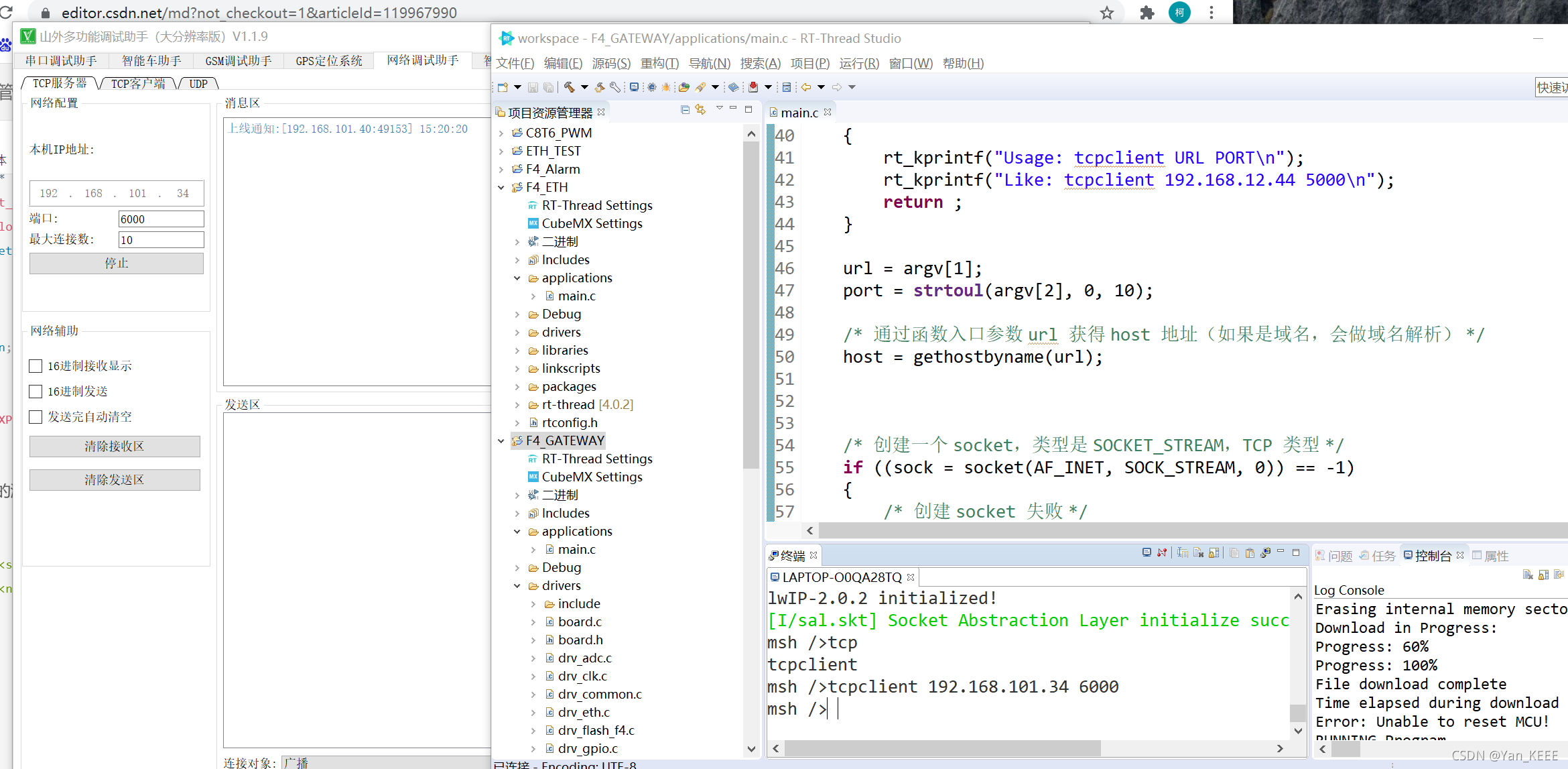Click the red download-to-board icon

753,87
